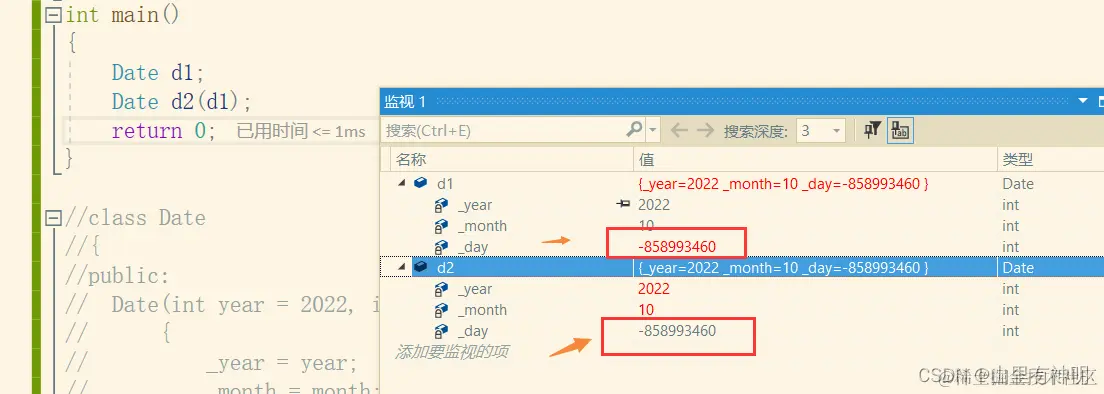Collapse the int main() code block
Viewport: 1104px width, 394px height.
53,15
